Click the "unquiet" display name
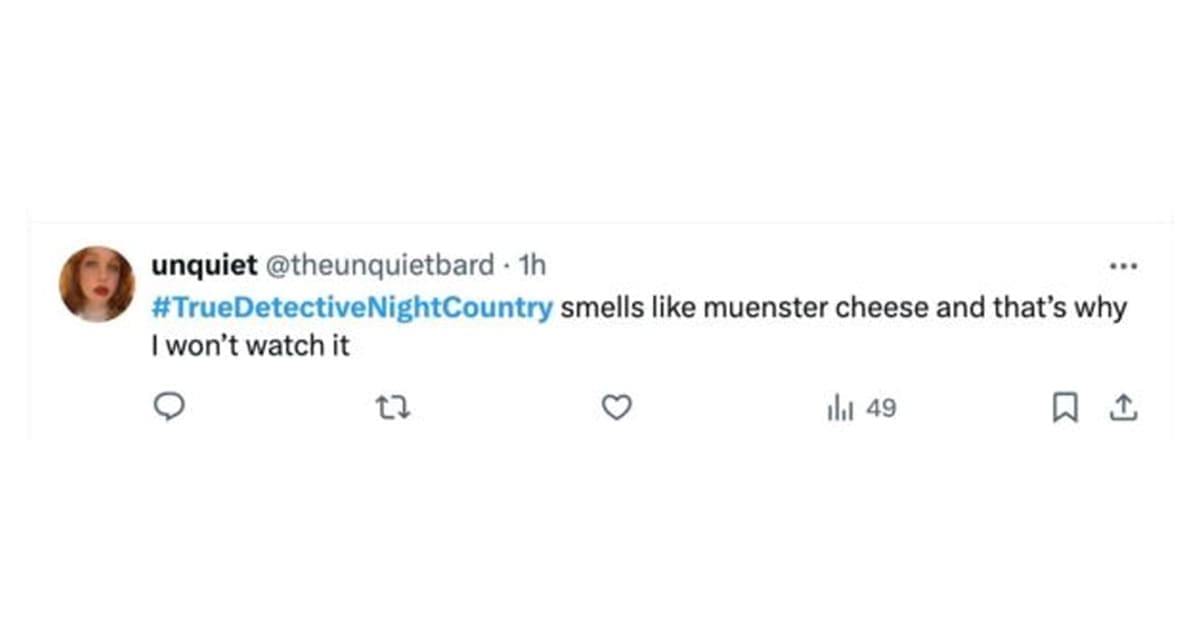The height and width of the screenshot is (628, 1200). 202,265
